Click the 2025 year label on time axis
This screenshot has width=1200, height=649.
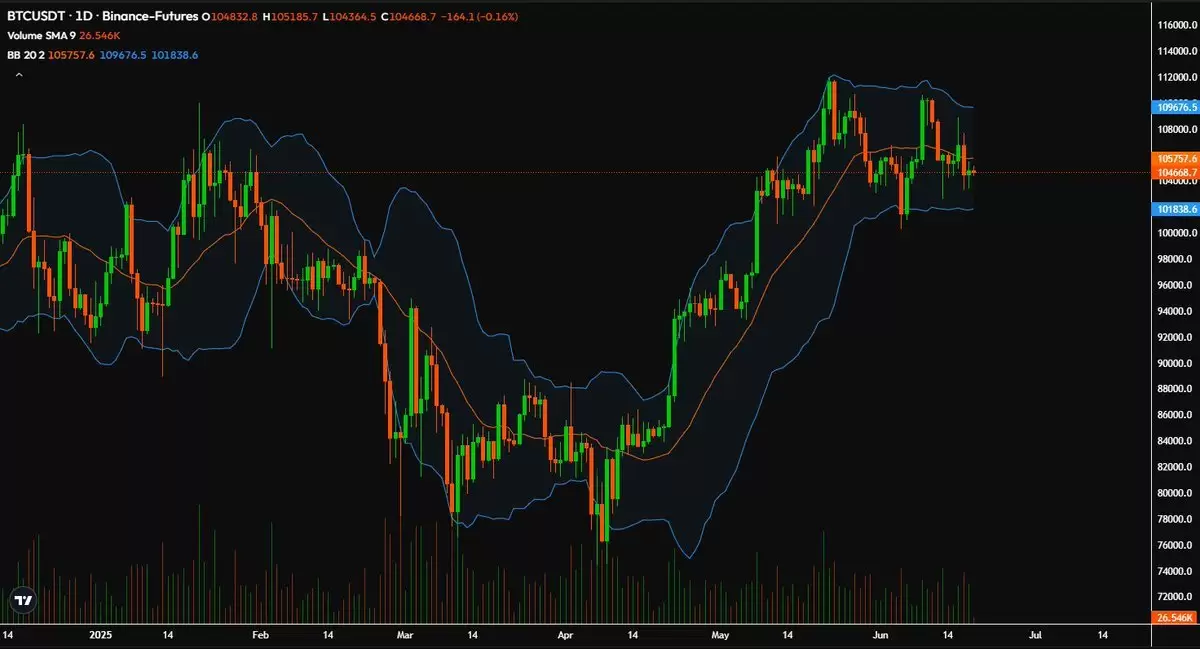point(102,635)
